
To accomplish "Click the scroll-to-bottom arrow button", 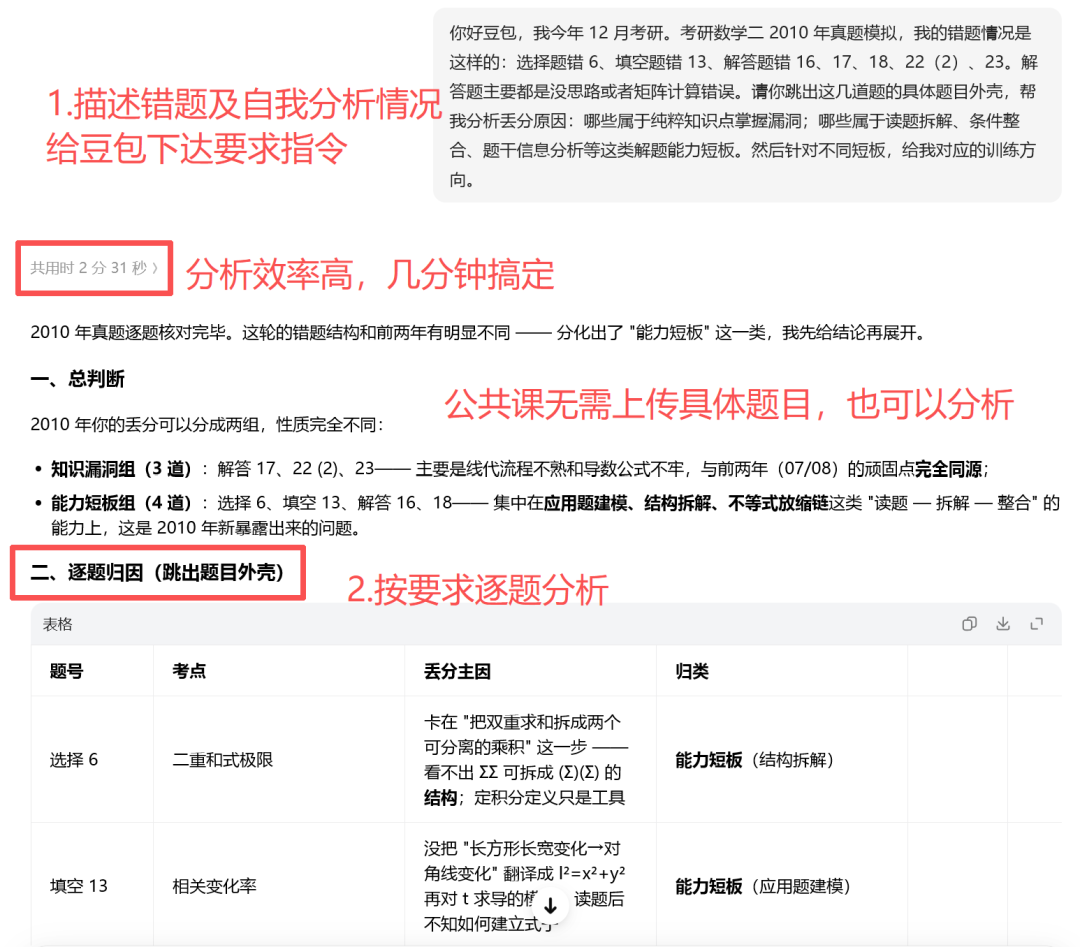I will (550, 906).
